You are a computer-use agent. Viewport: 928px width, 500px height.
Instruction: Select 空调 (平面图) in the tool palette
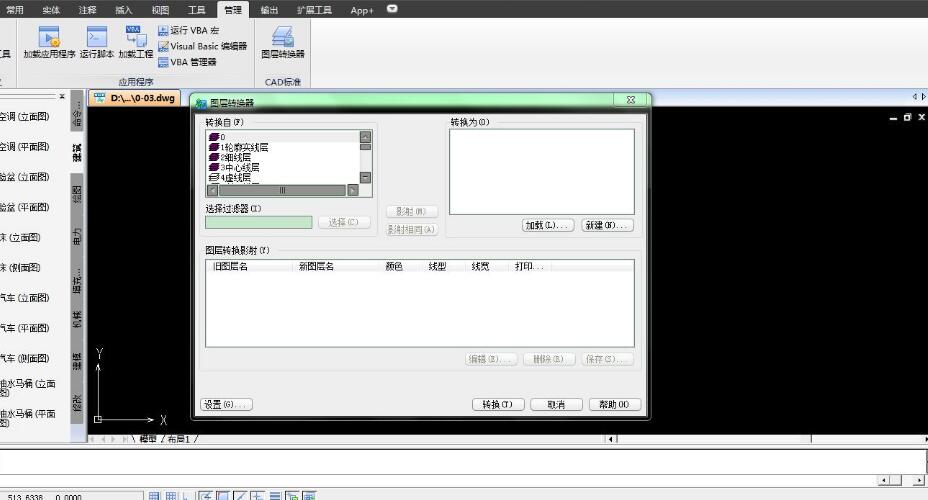point(24,147)
